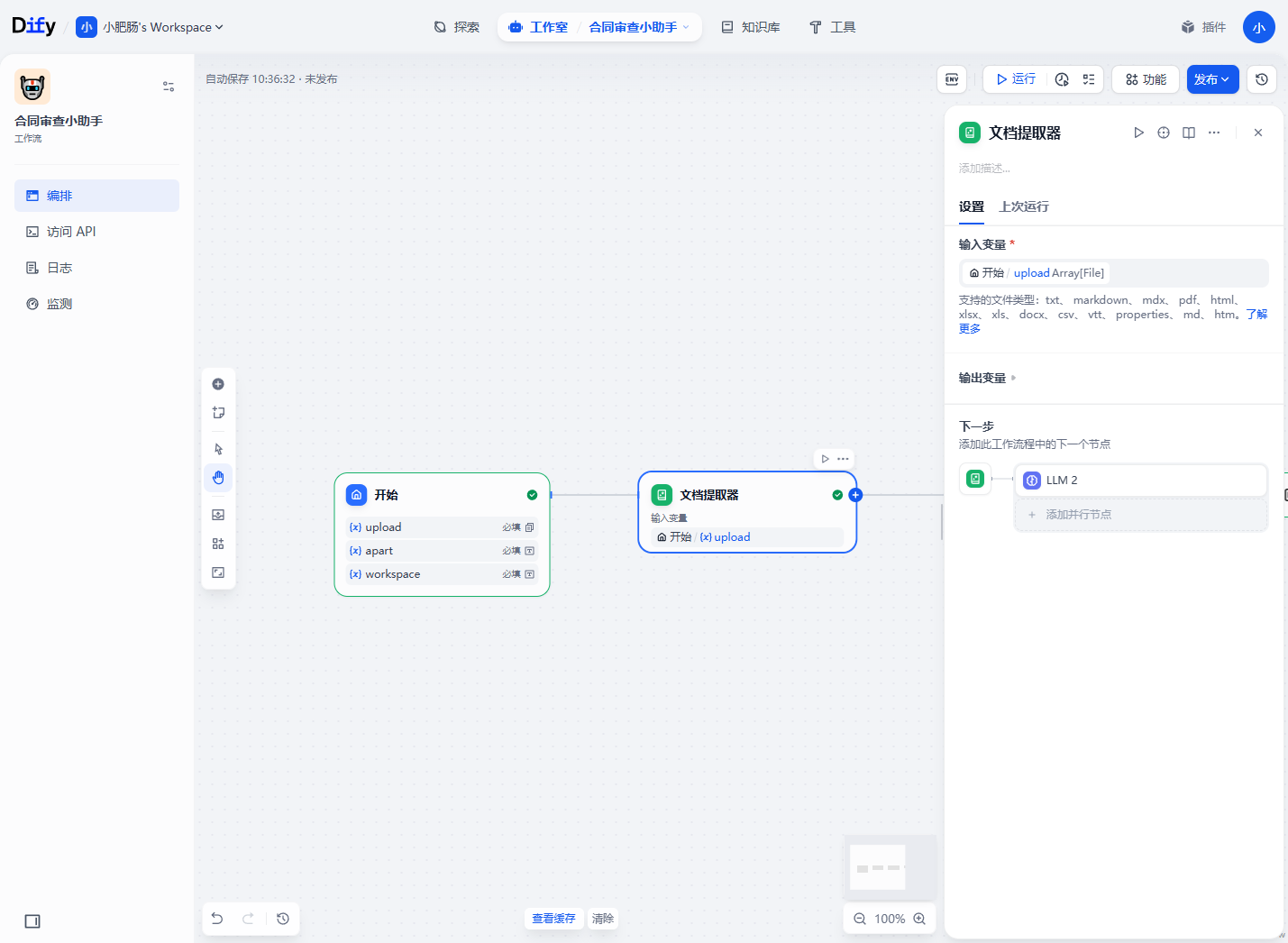1288x943 pixels.
Task: Open the 插件 page
Action: click(1204, 27)
